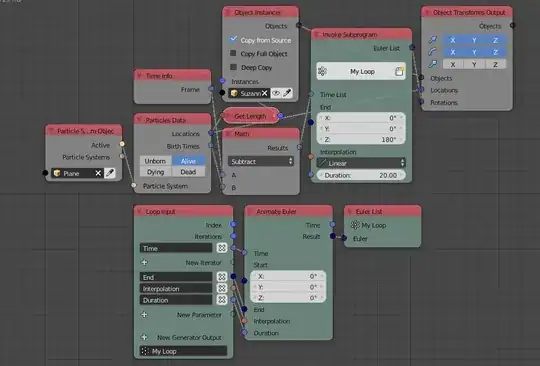Screen dimensions: 540x366
Task: Add New Iterator plus icon
Action: (144, 262)
